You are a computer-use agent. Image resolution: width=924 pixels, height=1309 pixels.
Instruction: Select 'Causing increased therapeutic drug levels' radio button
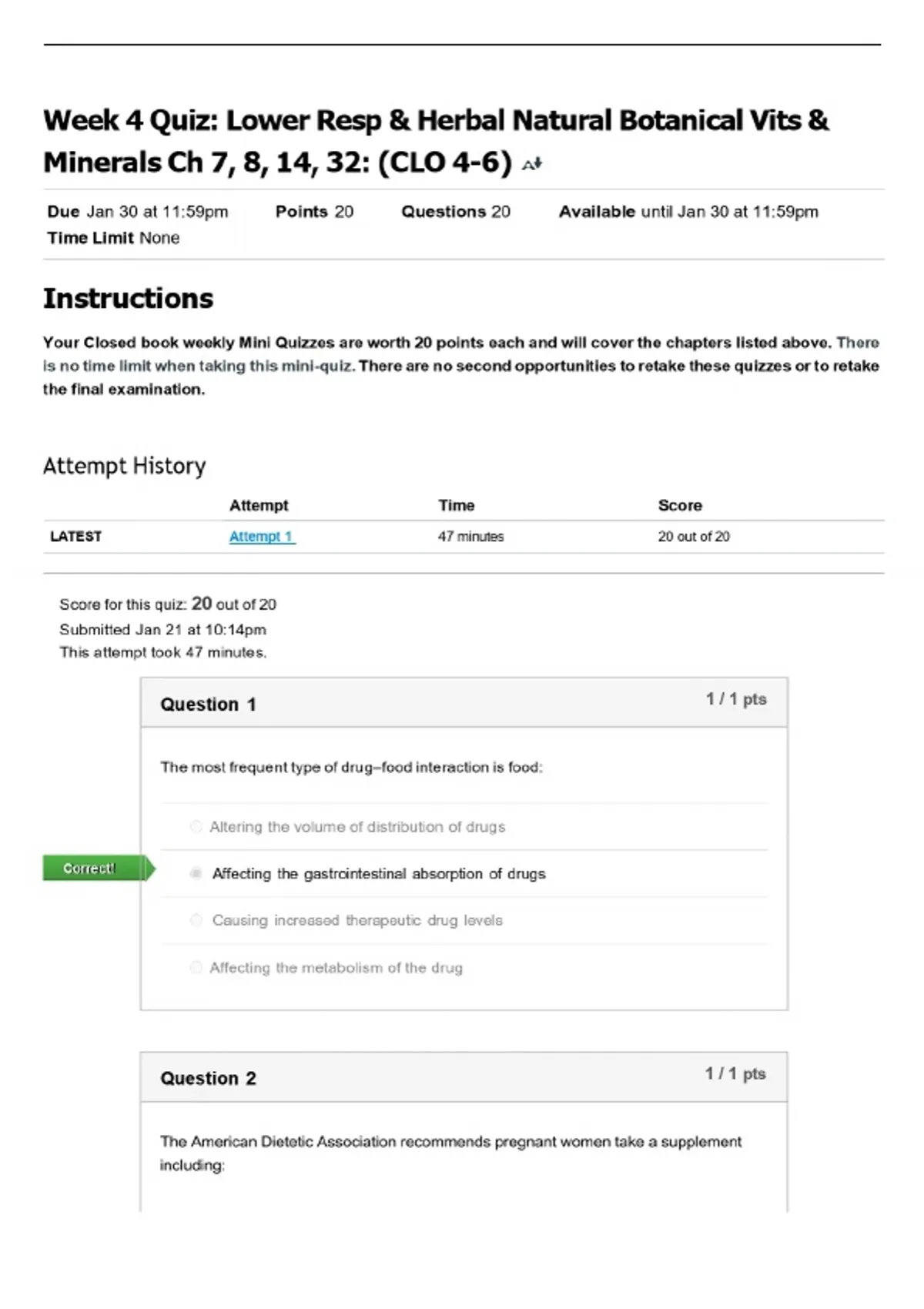point(196,920)
